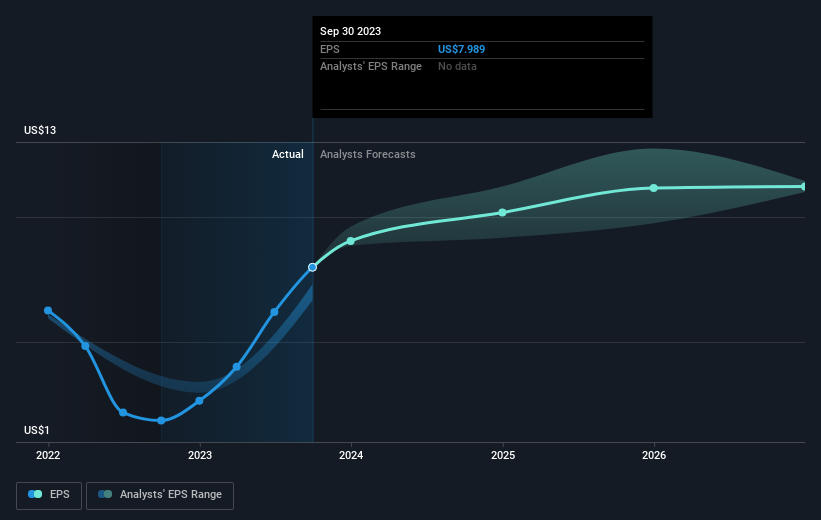821x520 pixels.
Task: Click the lowest EPS data point near late 2022
Action: 161,421
